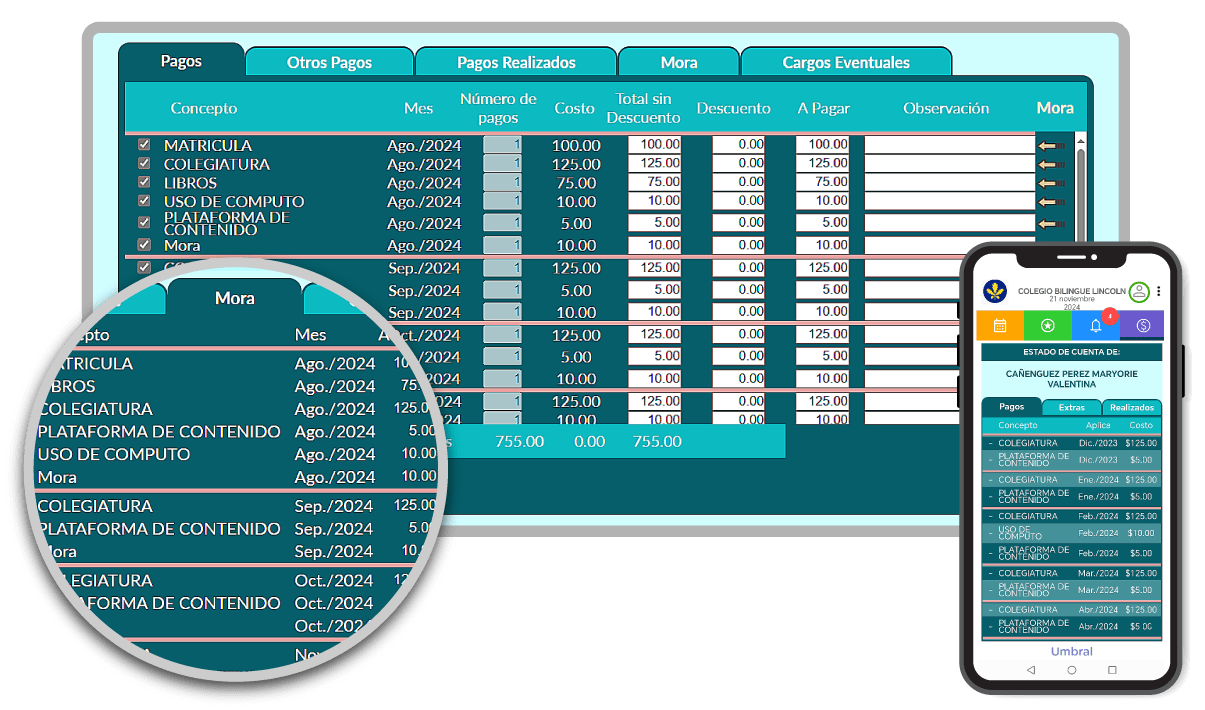
Task: Open notifications bell icon with red badge
Action: coord(1095,325)
